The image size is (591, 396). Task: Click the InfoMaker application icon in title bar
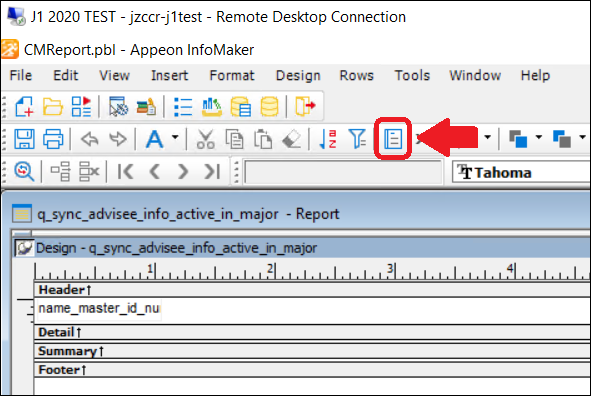(x=10, y=49)
